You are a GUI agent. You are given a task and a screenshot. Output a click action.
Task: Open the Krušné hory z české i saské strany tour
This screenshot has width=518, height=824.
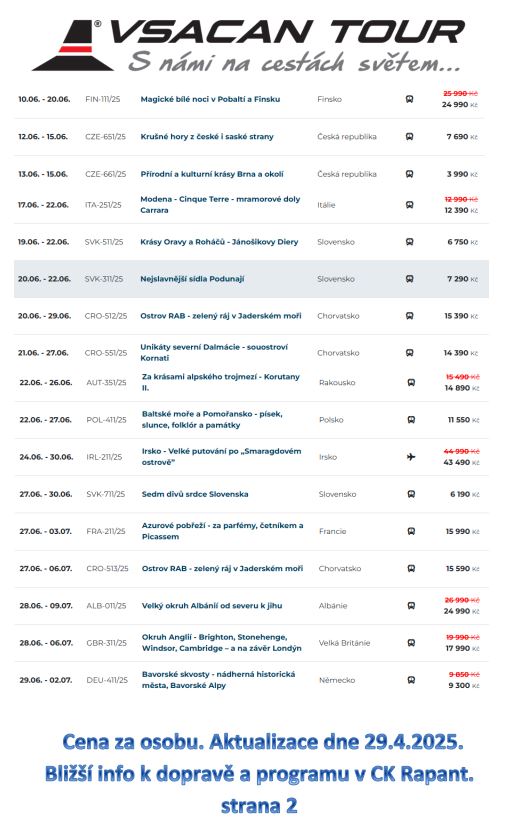[x=207, y=137]
